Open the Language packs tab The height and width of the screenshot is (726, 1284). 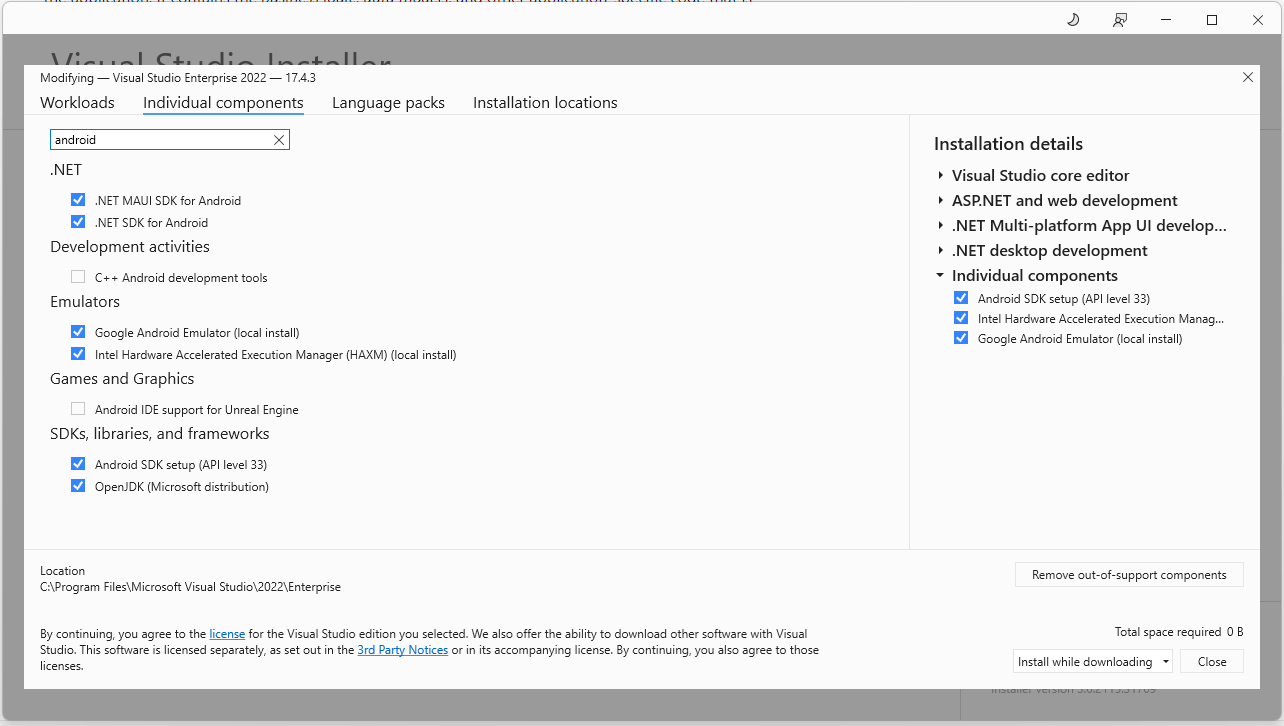pyautogui.click(x=388, y=103)
